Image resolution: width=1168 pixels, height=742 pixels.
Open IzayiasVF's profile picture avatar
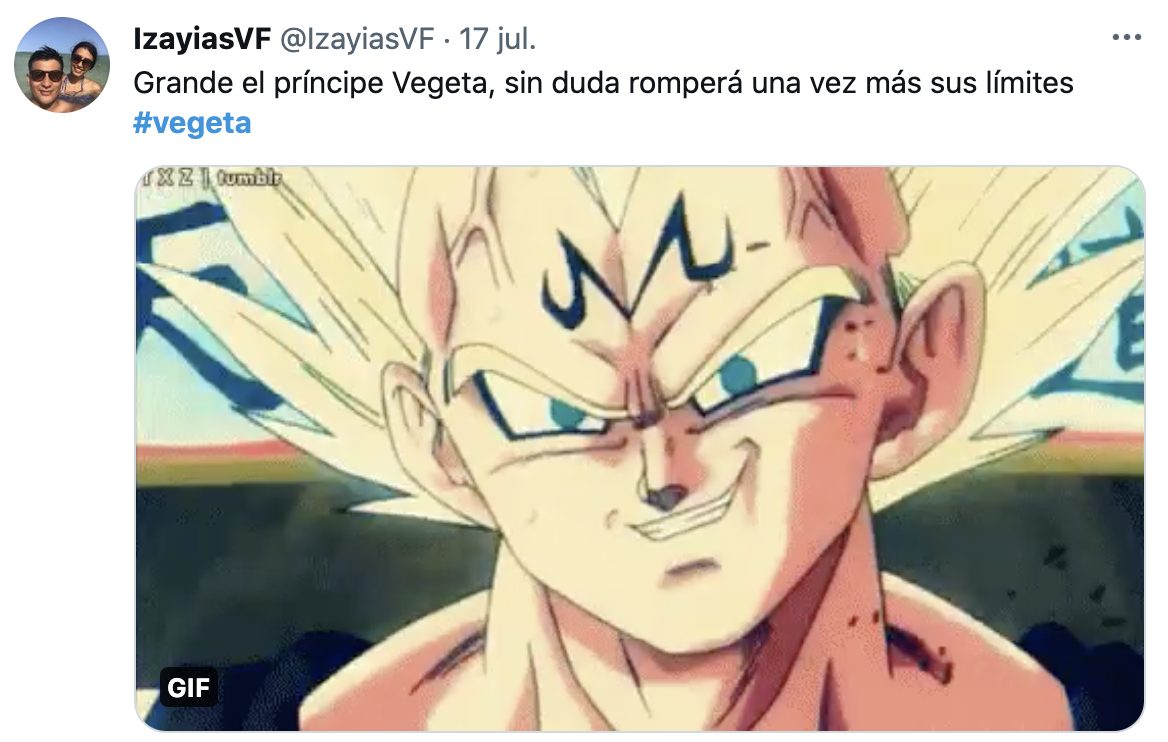pyautogui.click(x=62, y=65)
